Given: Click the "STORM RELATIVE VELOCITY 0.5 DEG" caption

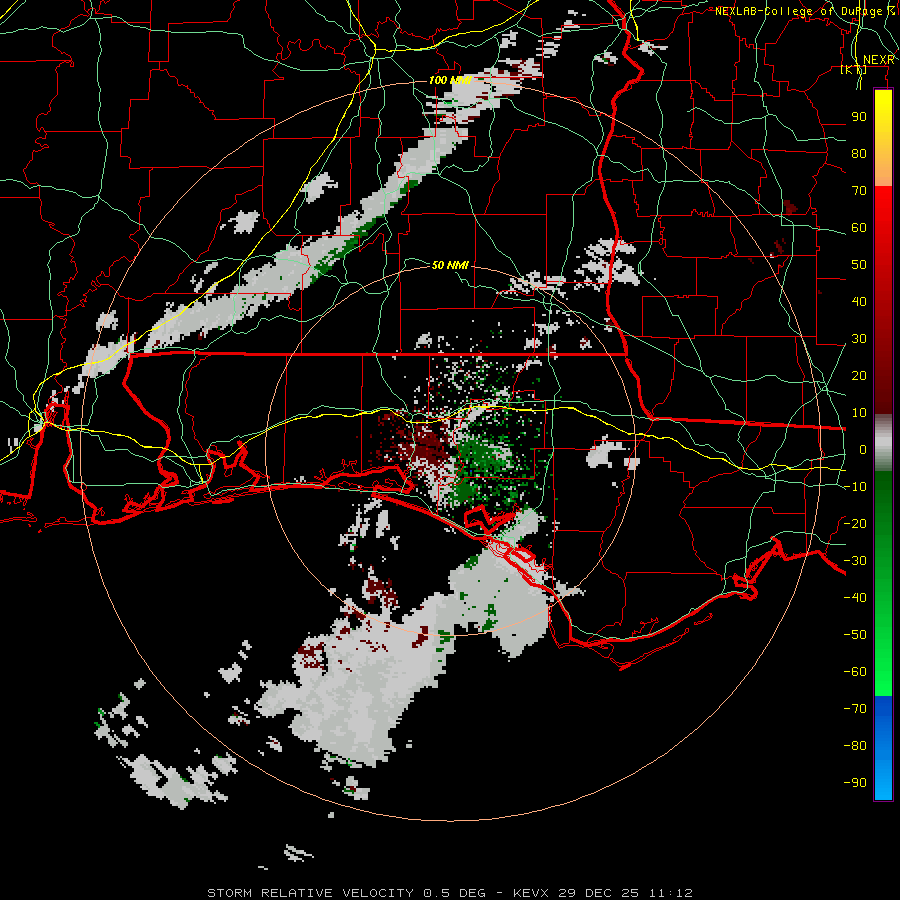Looking at the screenshot, I should [346, 893].
